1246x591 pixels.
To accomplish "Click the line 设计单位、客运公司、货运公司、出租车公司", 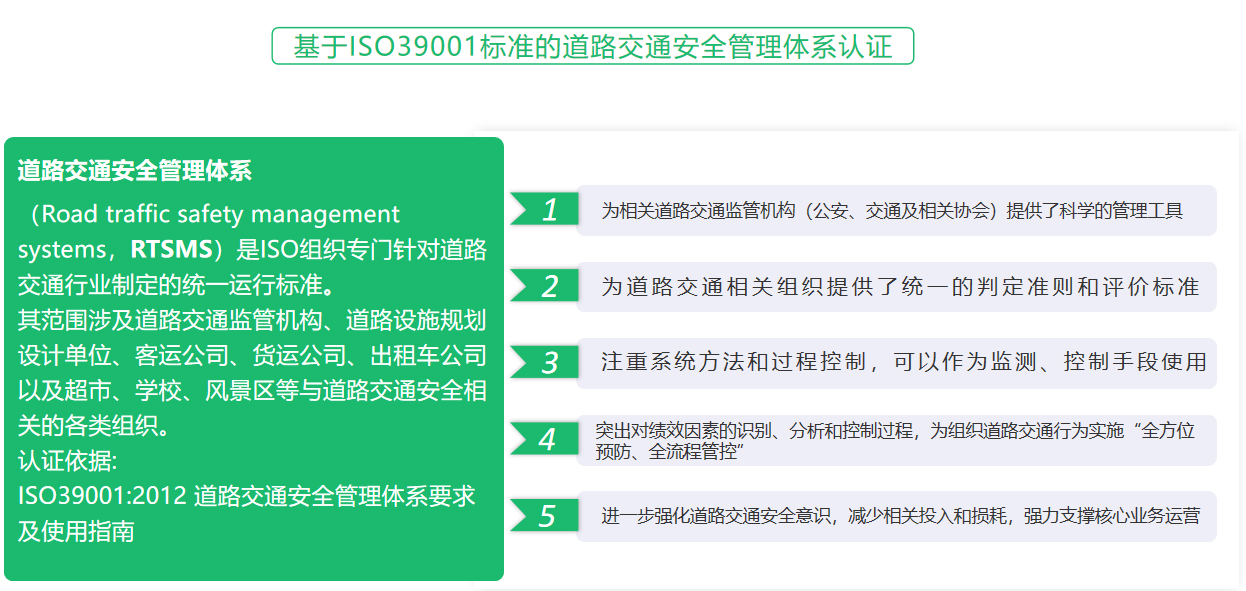I will (252, 355).
